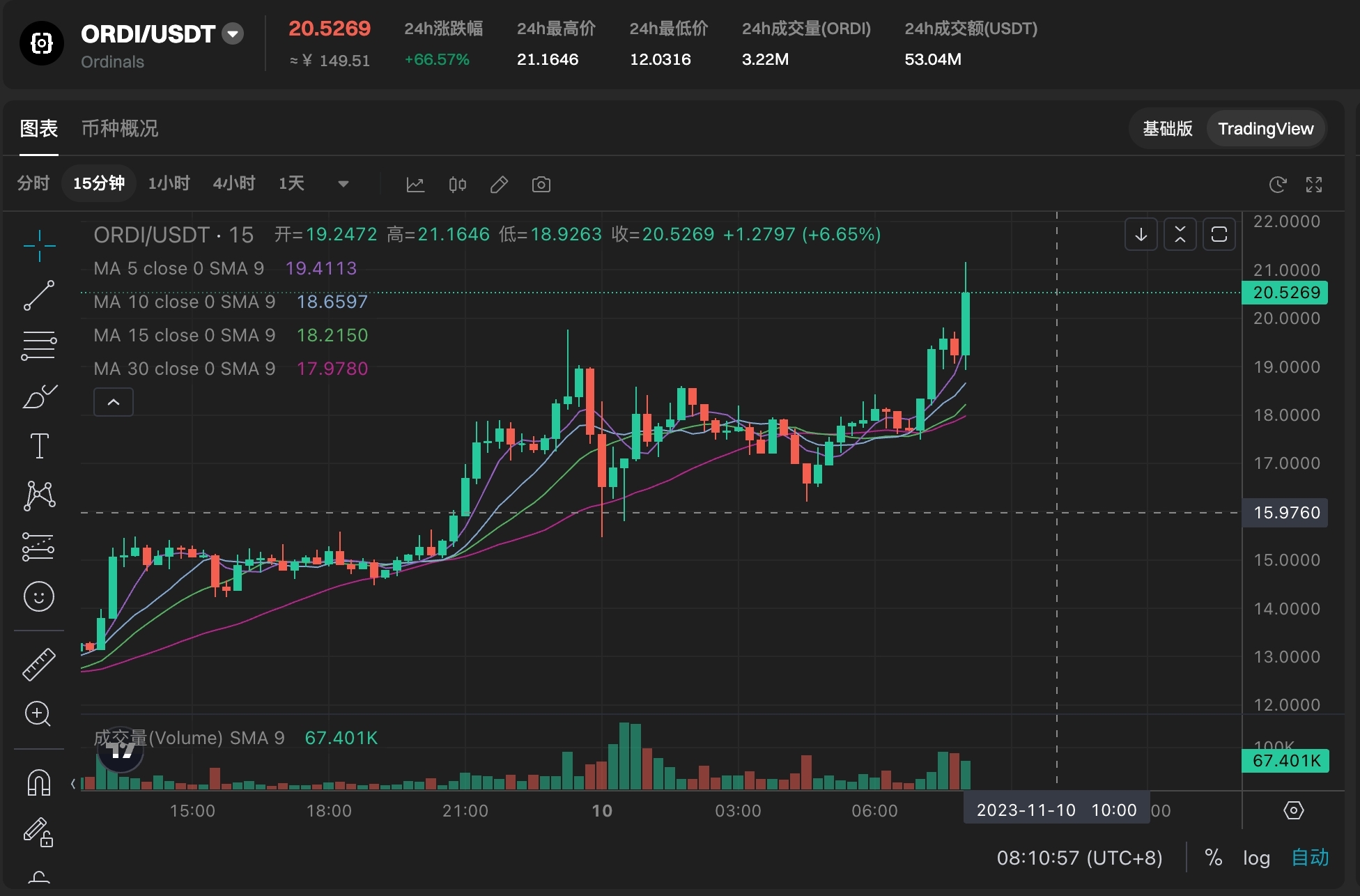
Task: Open the emoji icons tool
Action: tap(39, 596)
